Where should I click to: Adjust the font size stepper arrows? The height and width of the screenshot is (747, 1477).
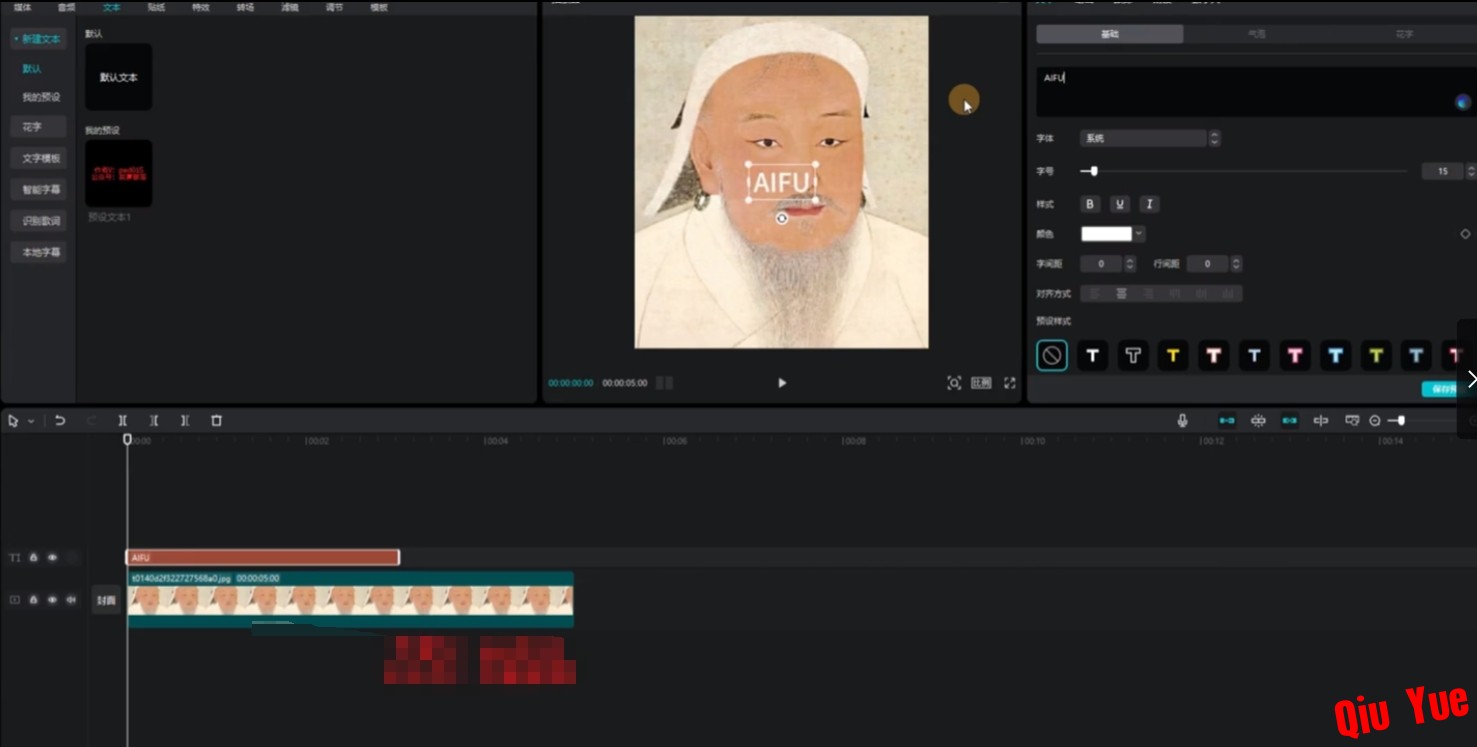pos(1471,171)
